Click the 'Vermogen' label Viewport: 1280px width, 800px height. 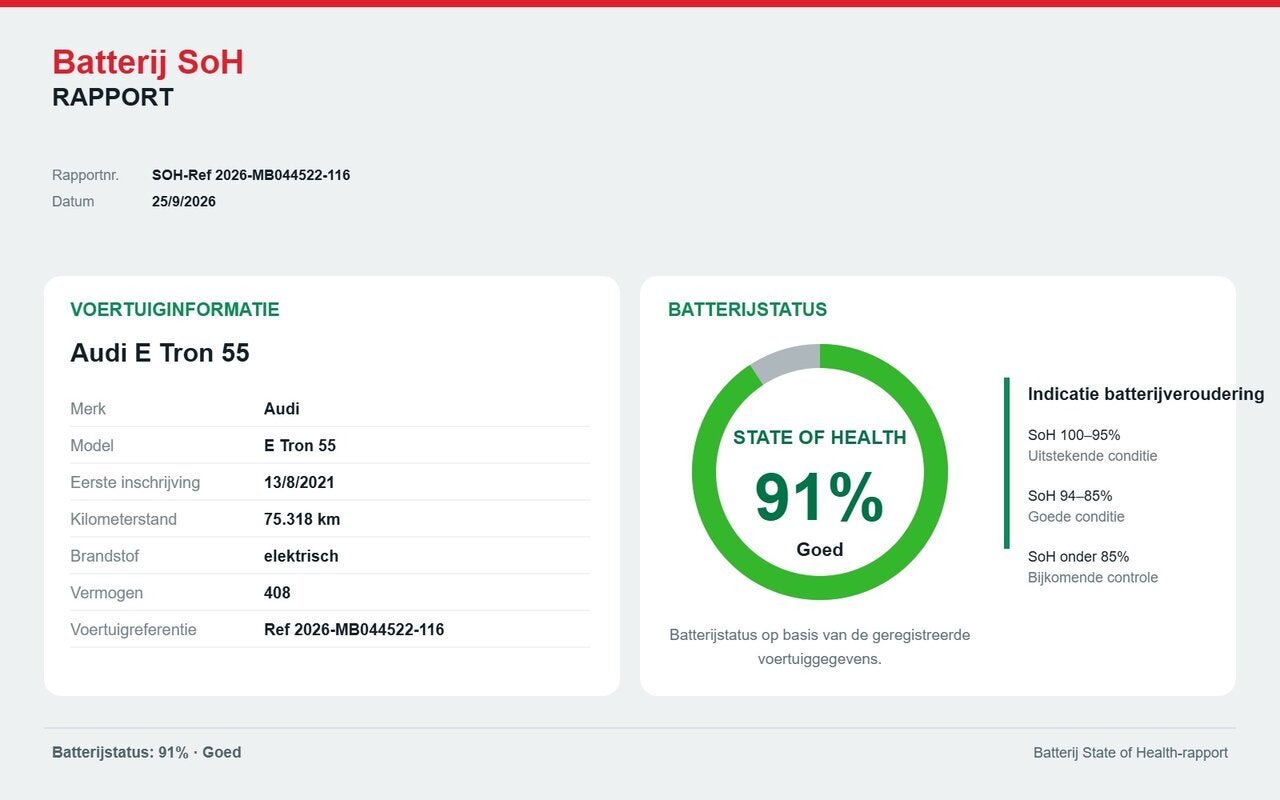106,593
